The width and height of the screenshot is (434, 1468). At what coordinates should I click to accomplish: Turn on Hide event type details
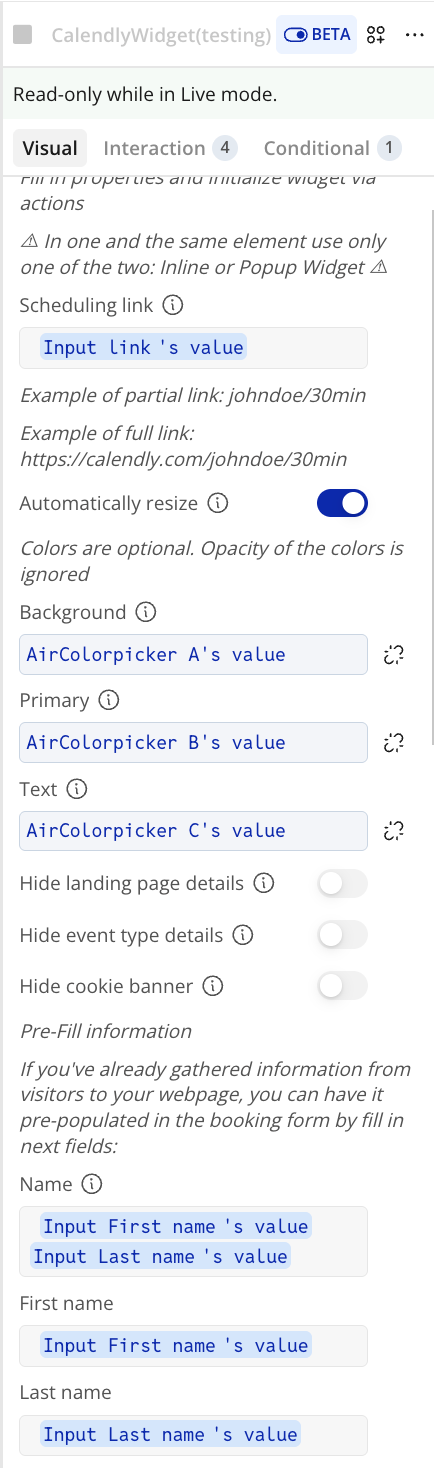[x=342, y=936]
